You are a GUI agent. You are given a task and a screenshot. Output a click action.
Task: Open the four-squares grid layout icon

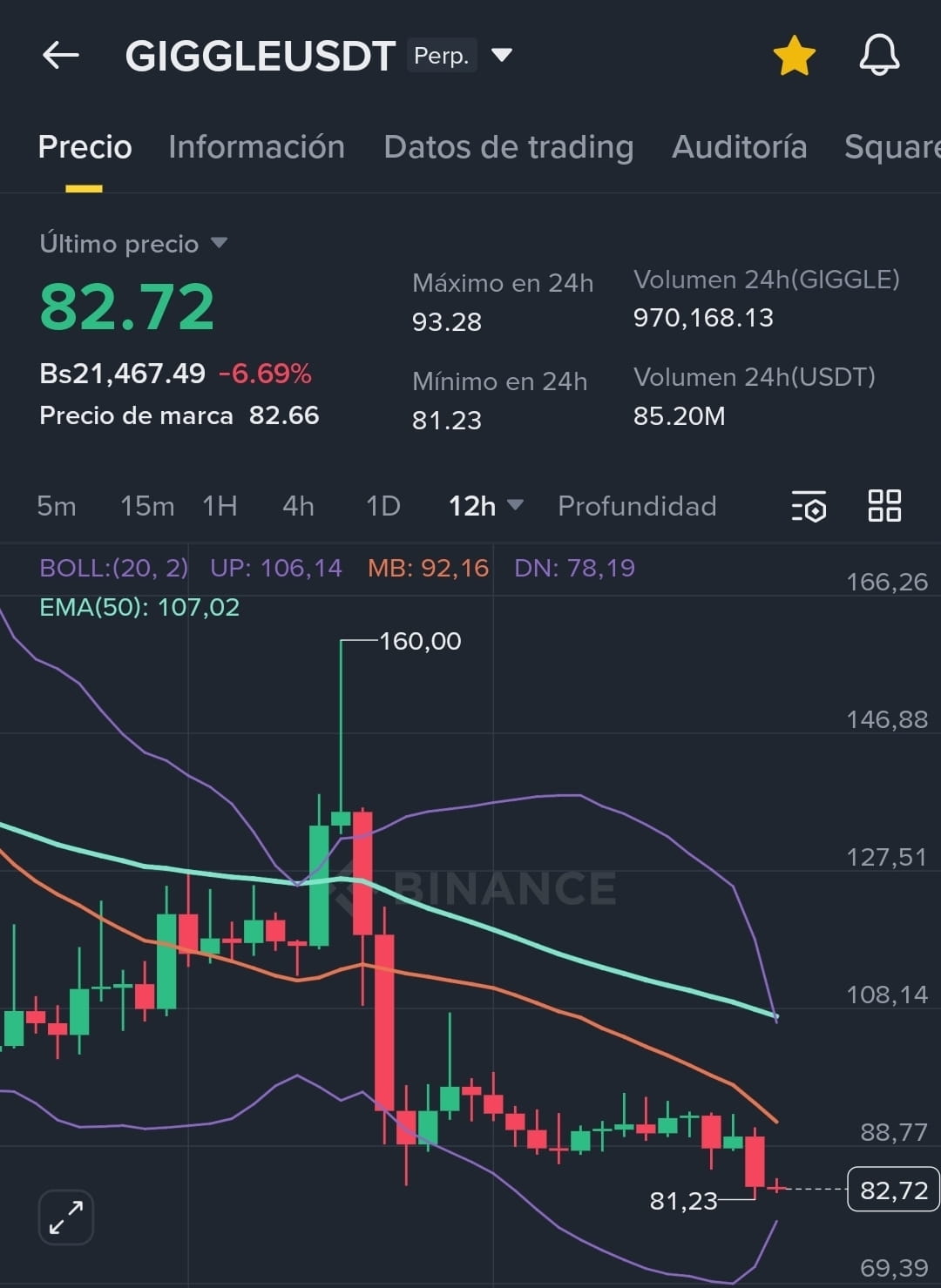884,506
